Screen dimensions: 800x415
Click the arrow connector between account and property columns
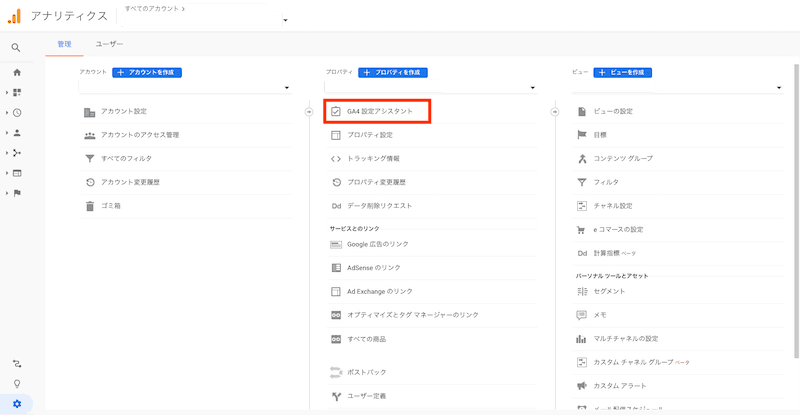coord(309,112)
